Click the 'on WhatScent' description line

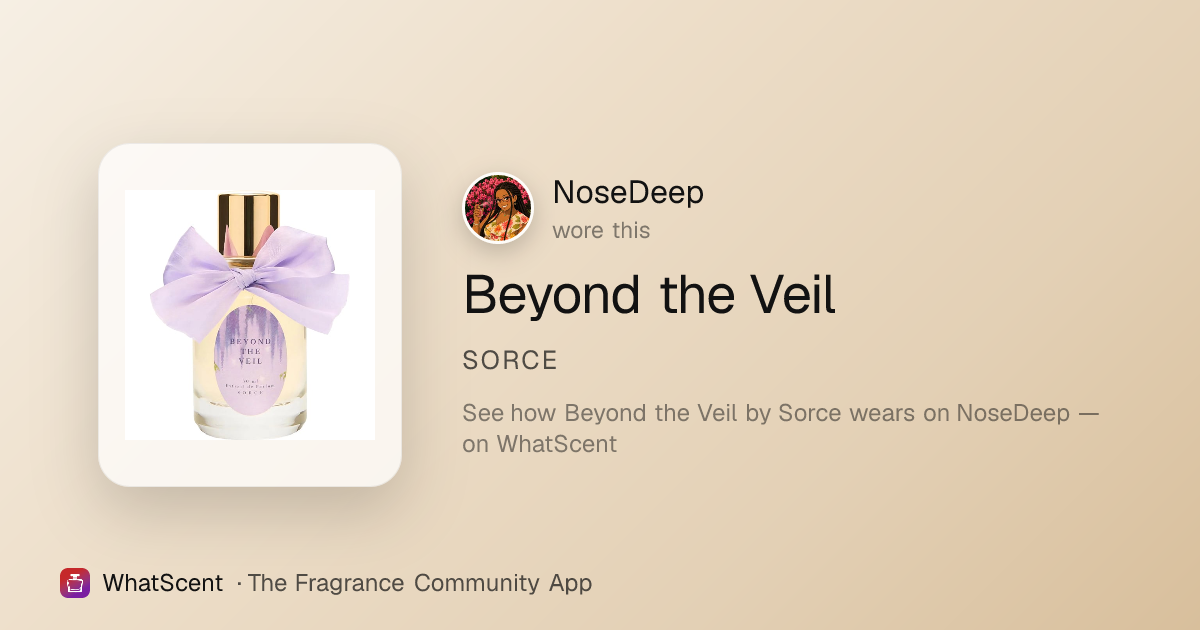coord(540,443)
